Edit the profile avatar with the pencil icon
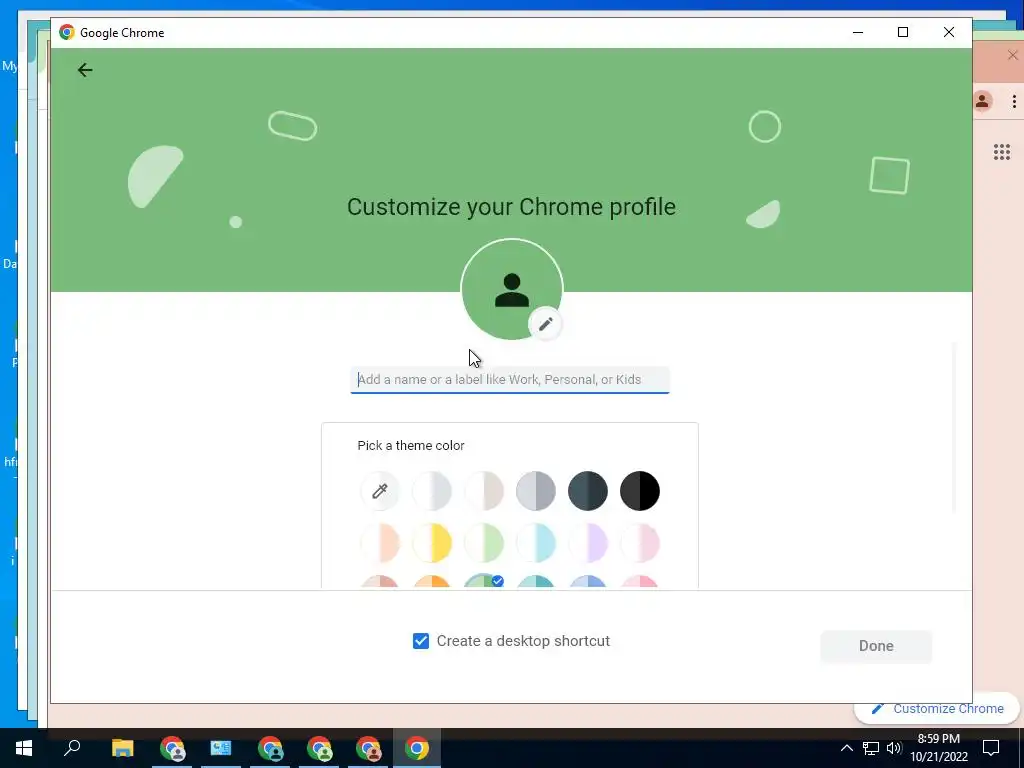 click(545, 324)
